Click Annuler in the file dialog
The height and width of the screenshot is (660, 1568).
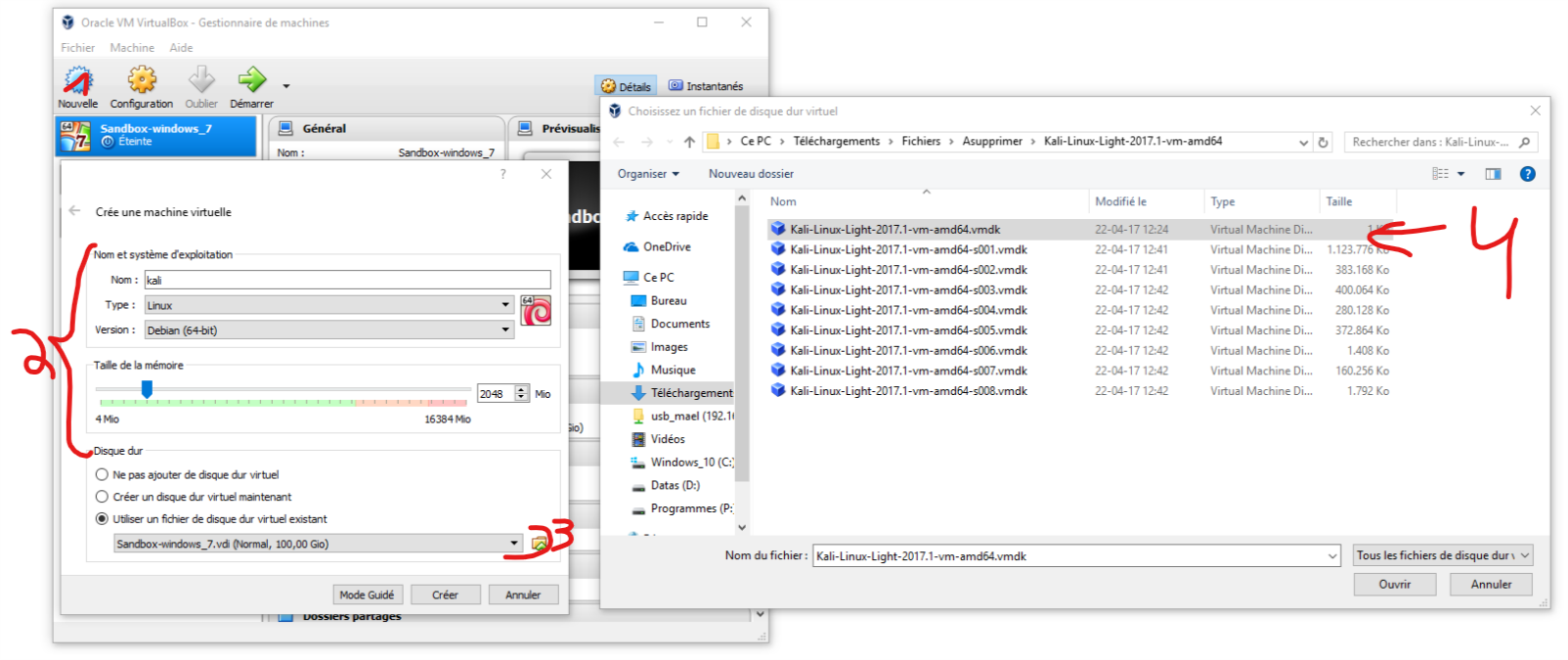coord(1492,584)
